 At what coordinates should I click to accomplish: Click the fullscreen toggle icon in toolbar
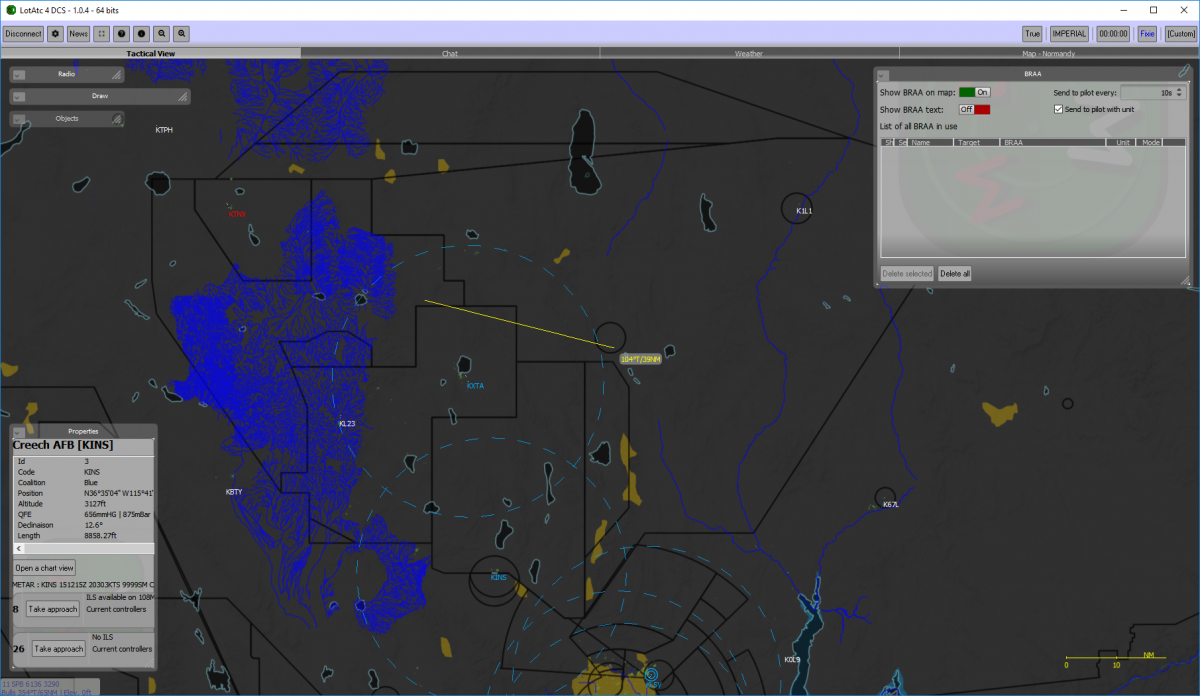[x=102, y=34]
